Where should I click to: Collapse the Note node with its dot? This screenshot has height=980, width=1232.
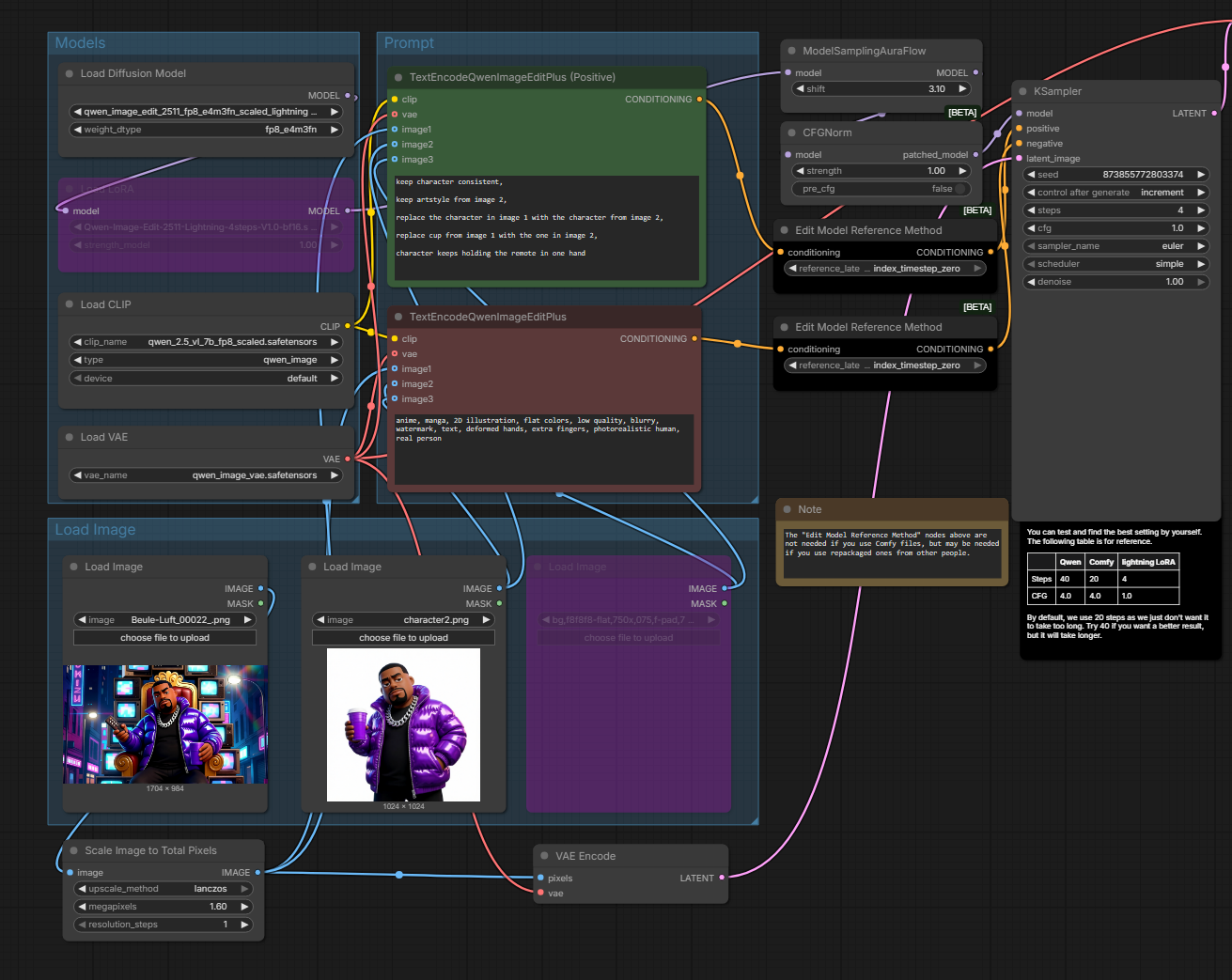(x=788, y=509)
